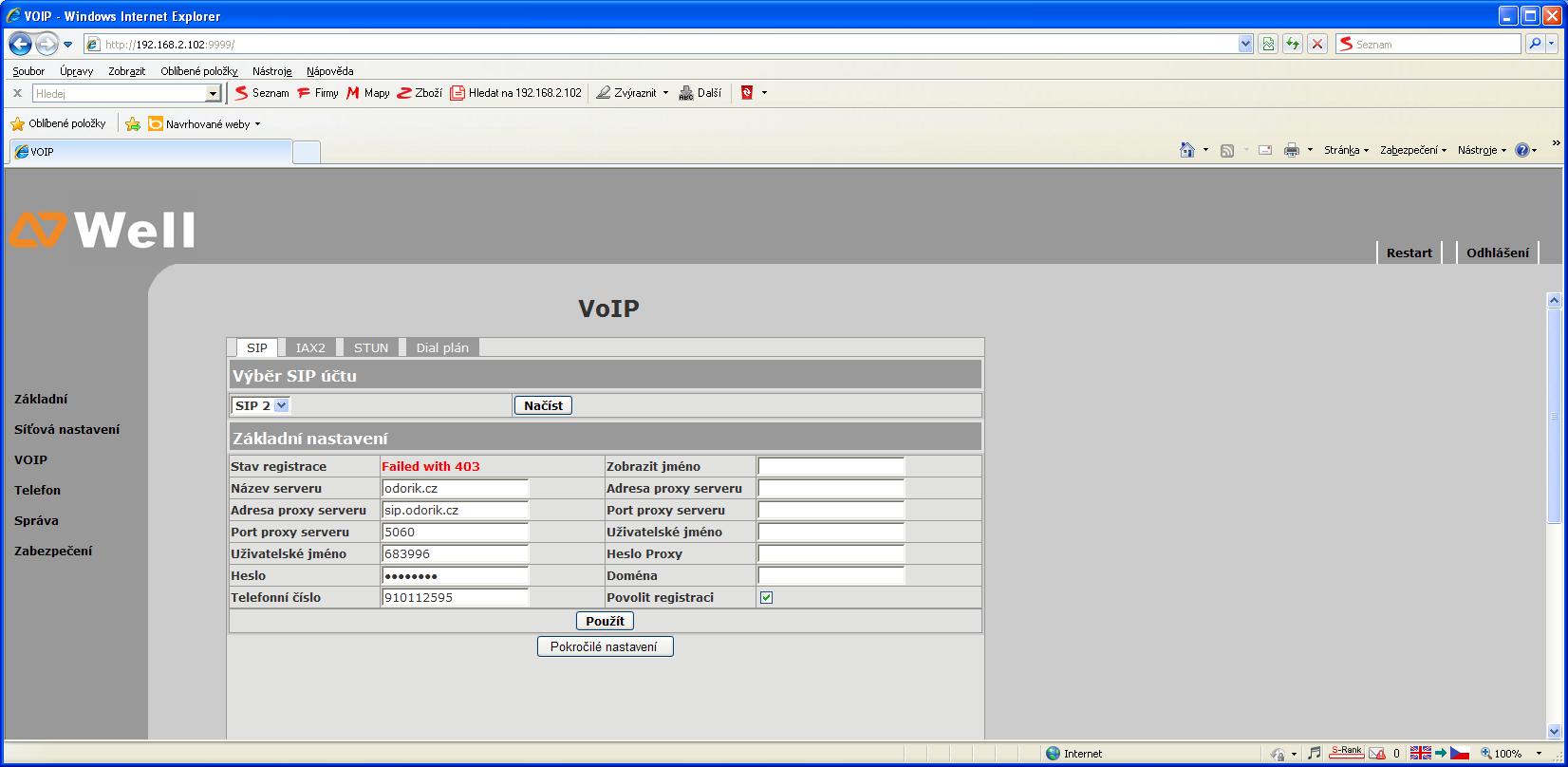Open Správa in the sidebar

tap(36, 520)
